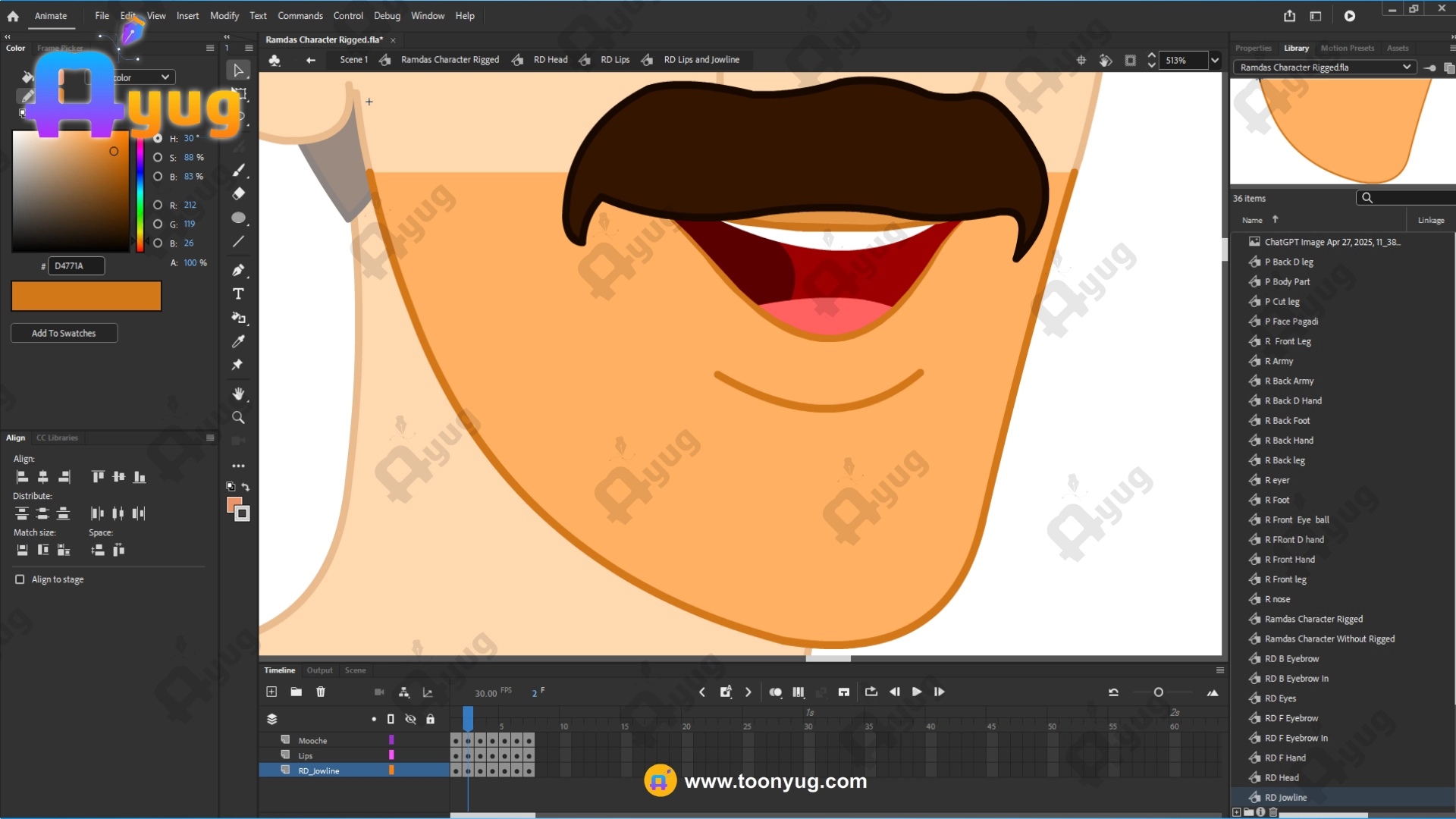1456x819 pixels.
Task: Select the Hand tool
Action: coord(238,394)
